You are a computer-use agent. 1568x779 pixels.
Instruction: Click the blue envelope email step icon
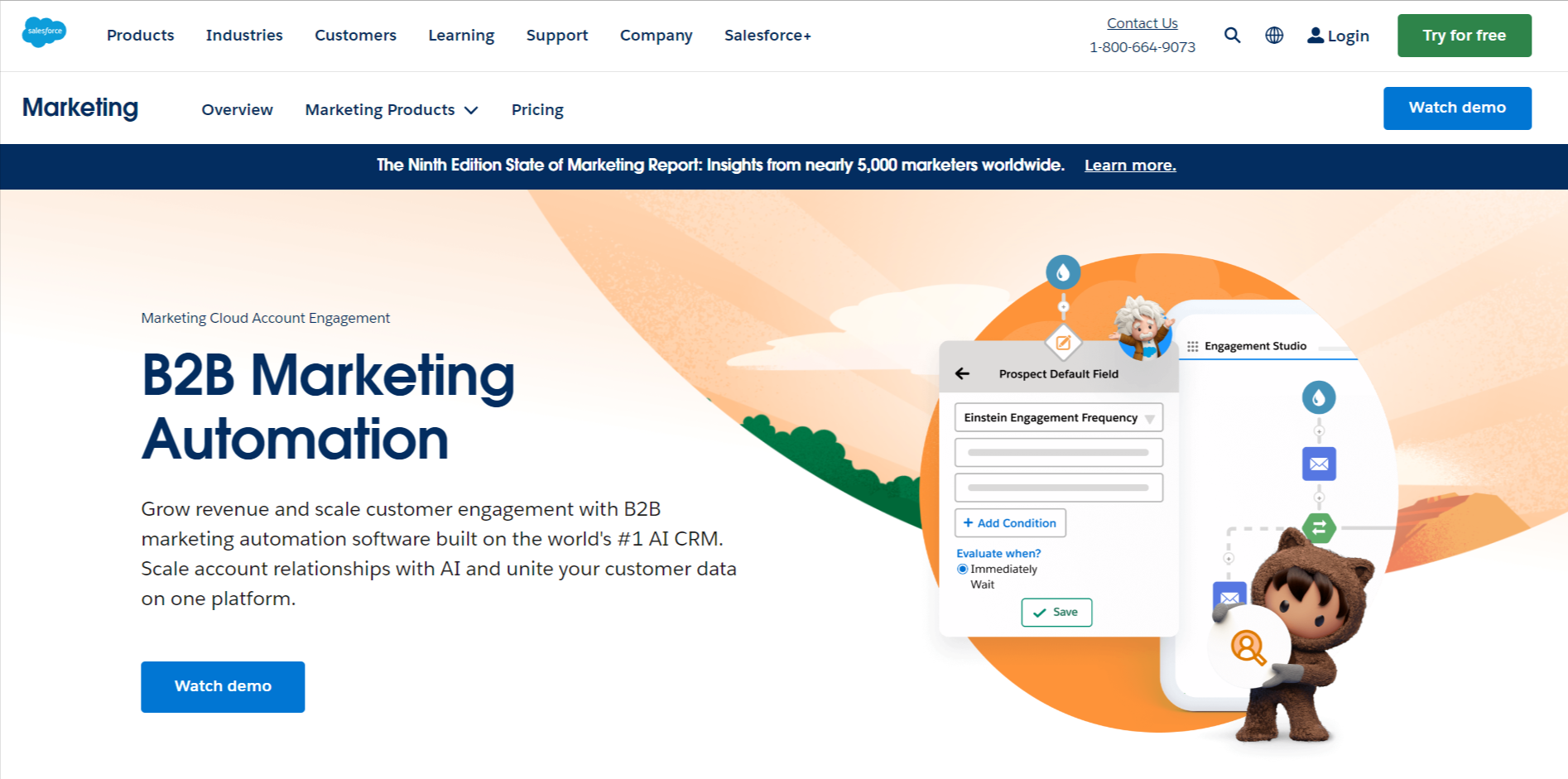coord(1319,464)
